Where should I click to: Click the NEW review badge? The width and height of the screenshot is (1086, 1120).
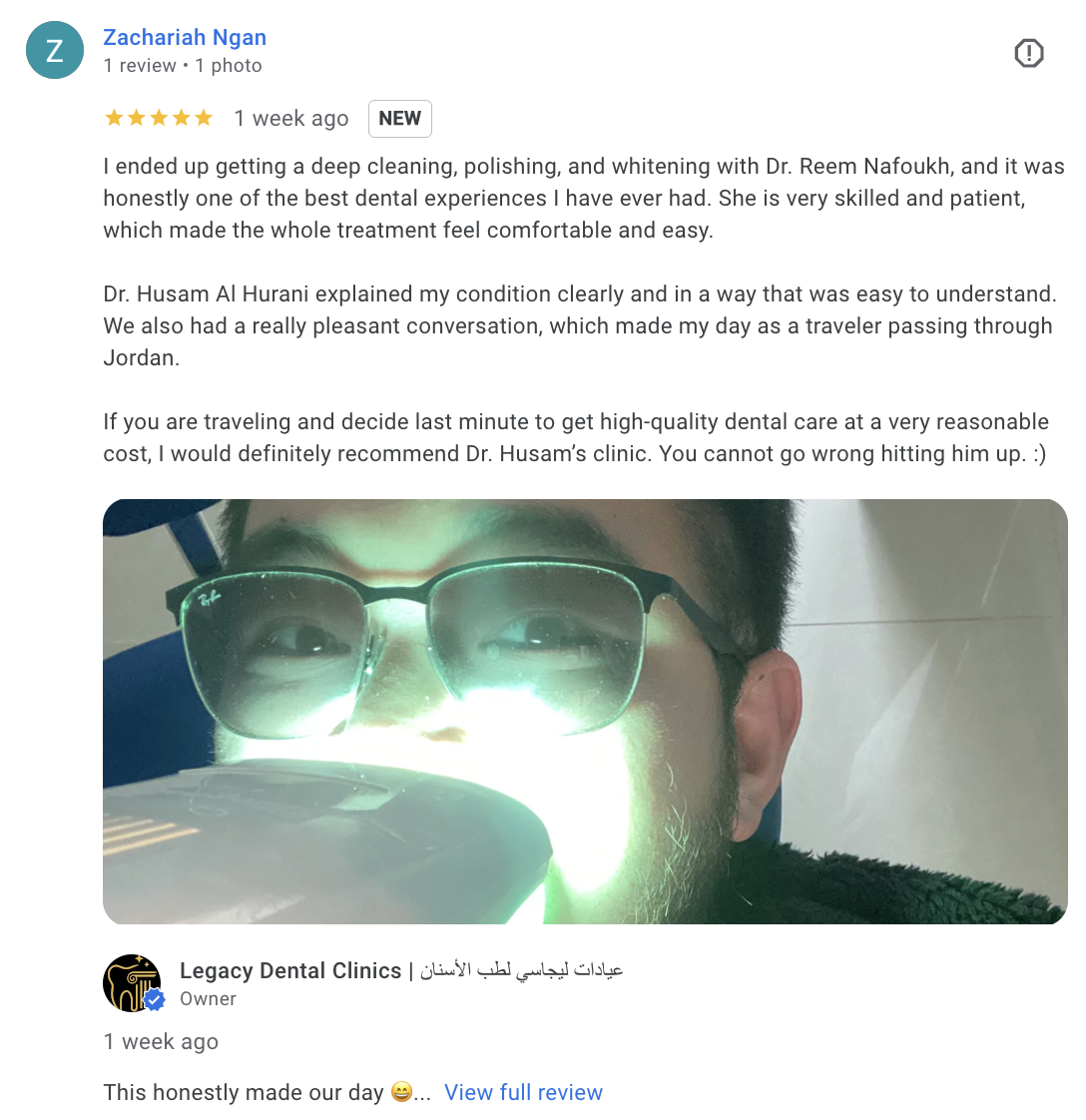click(399, 118)
